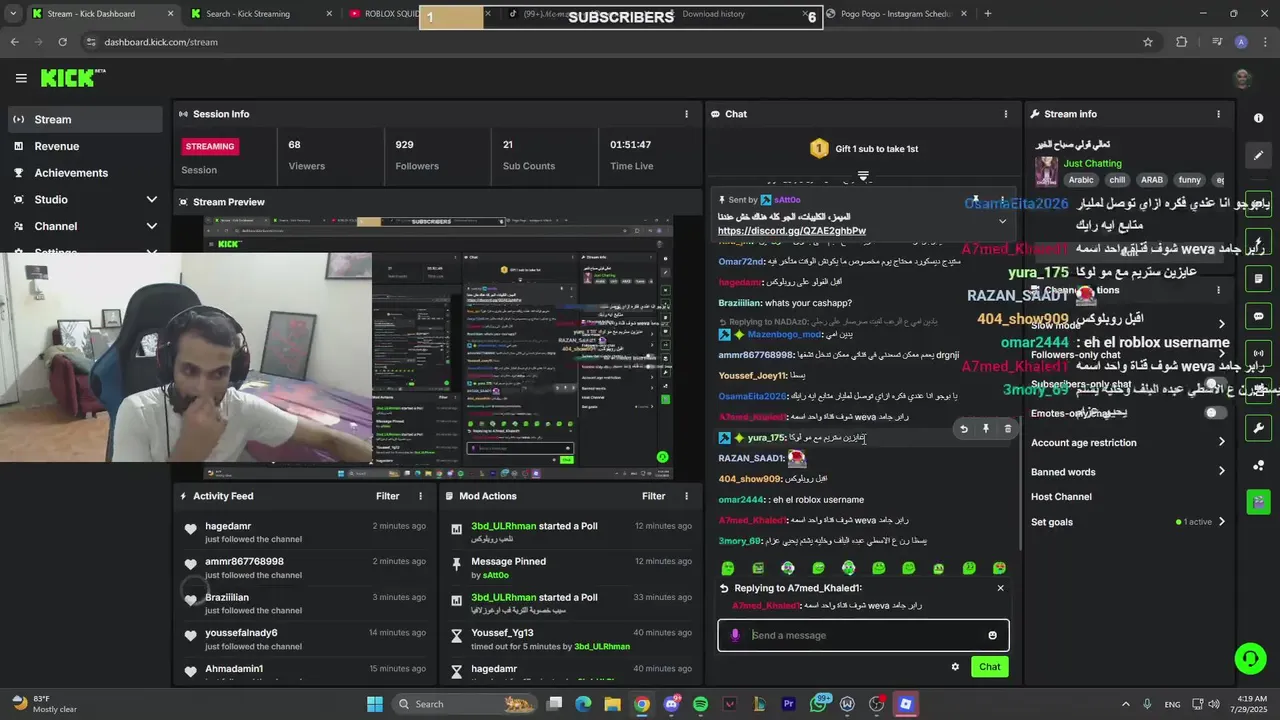
Task: Unpin the pinned message by sAtt0o
Action: [975, 200]
